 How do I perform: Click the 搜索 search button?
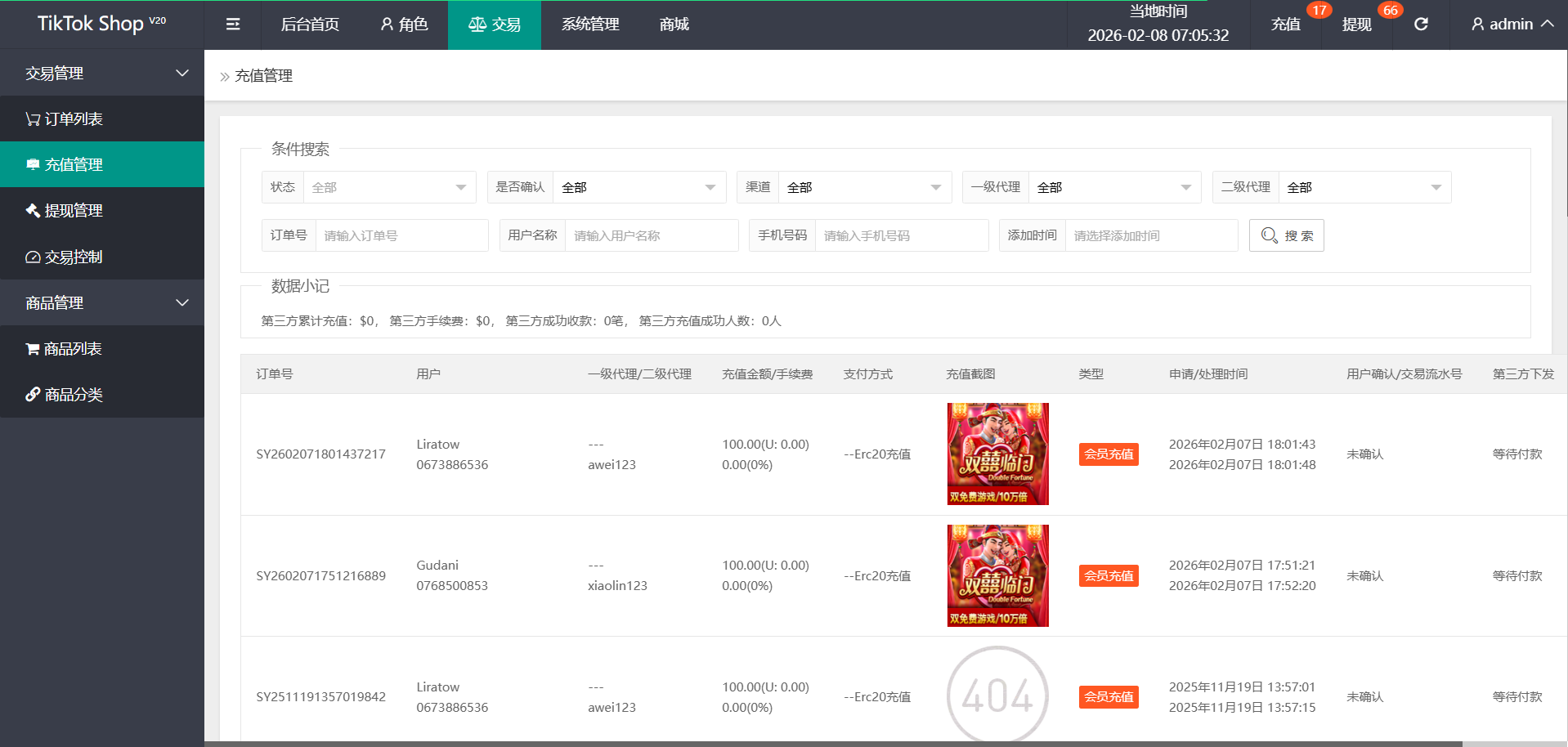click(1286, 236)
